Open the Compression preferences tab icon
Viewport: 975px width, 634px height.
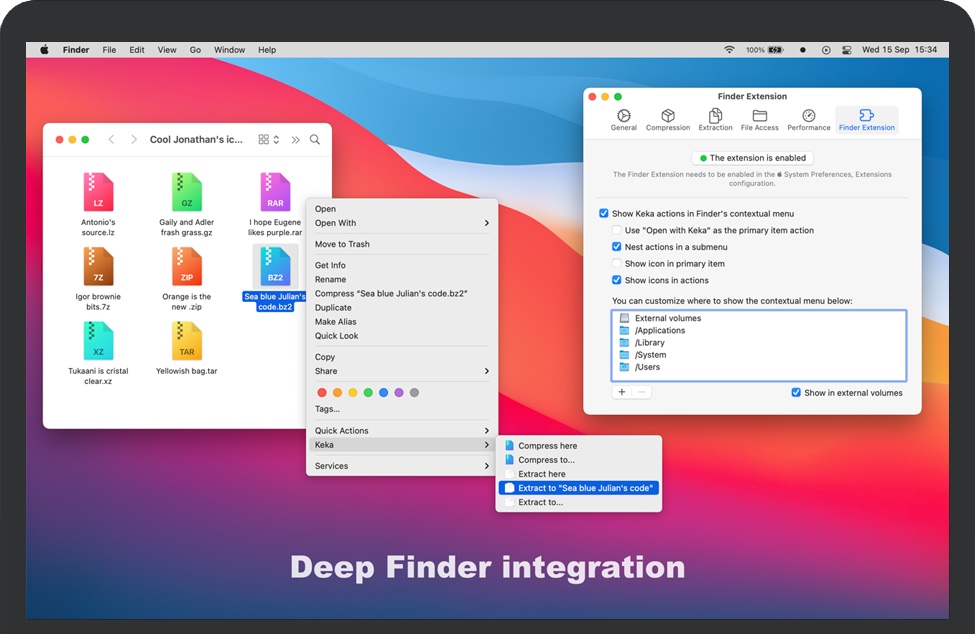pyautogui.click(x=668, y=117)
